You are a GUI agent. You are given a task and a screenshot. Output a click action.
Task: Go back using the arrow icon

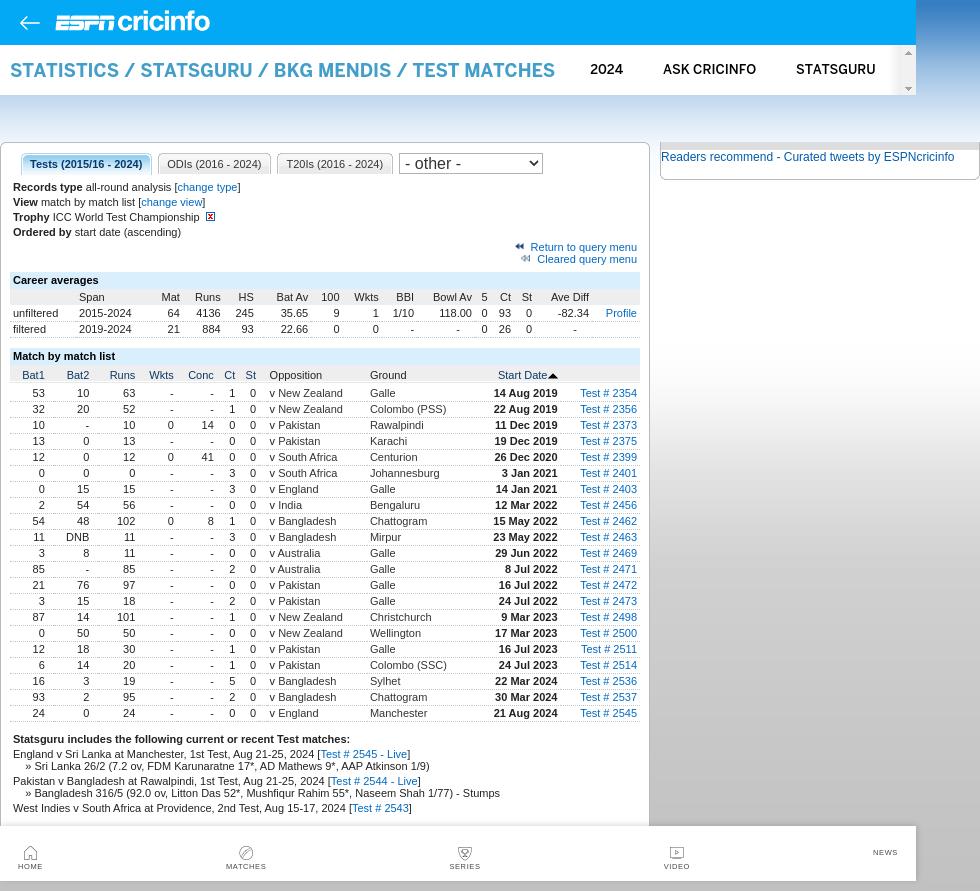click(29, 23)
